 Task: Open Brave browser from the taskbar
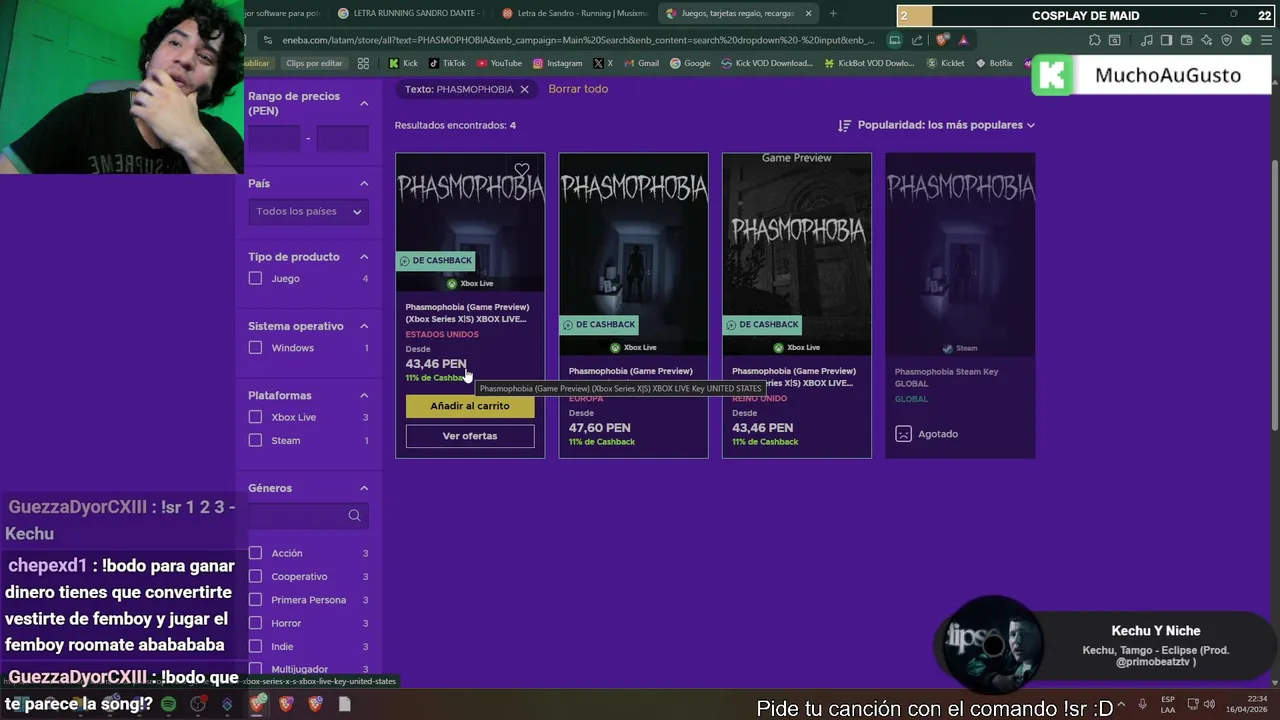pos(258,704)
